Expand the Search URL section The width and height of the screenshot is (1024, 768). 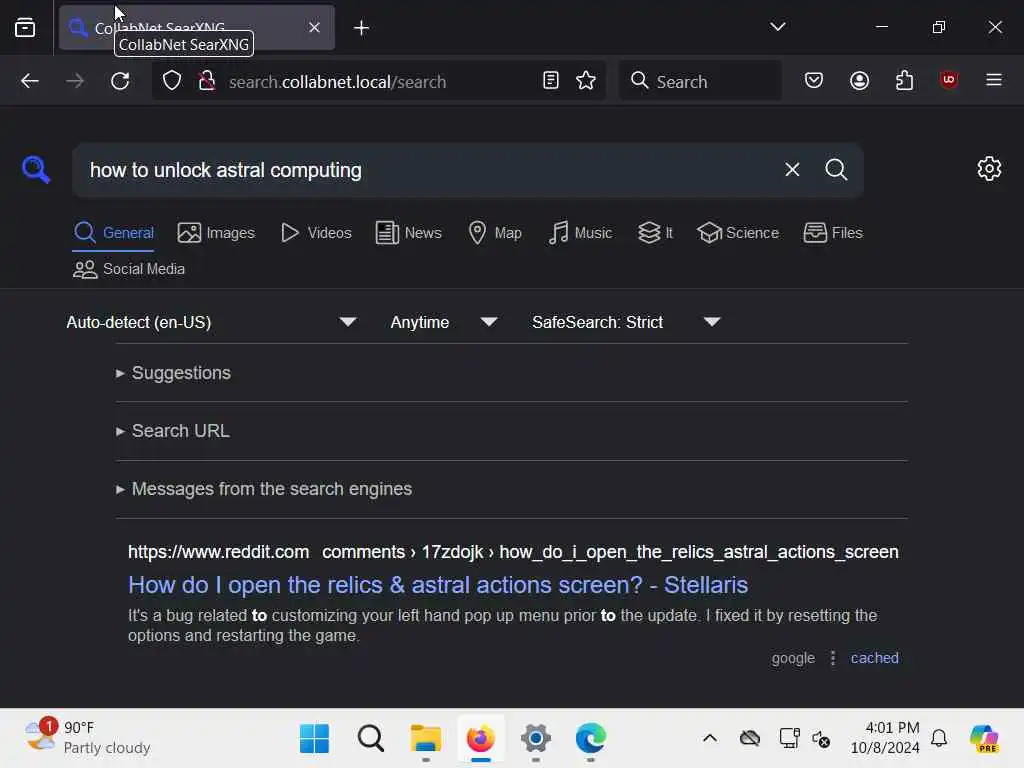click(x=173, y=431)
